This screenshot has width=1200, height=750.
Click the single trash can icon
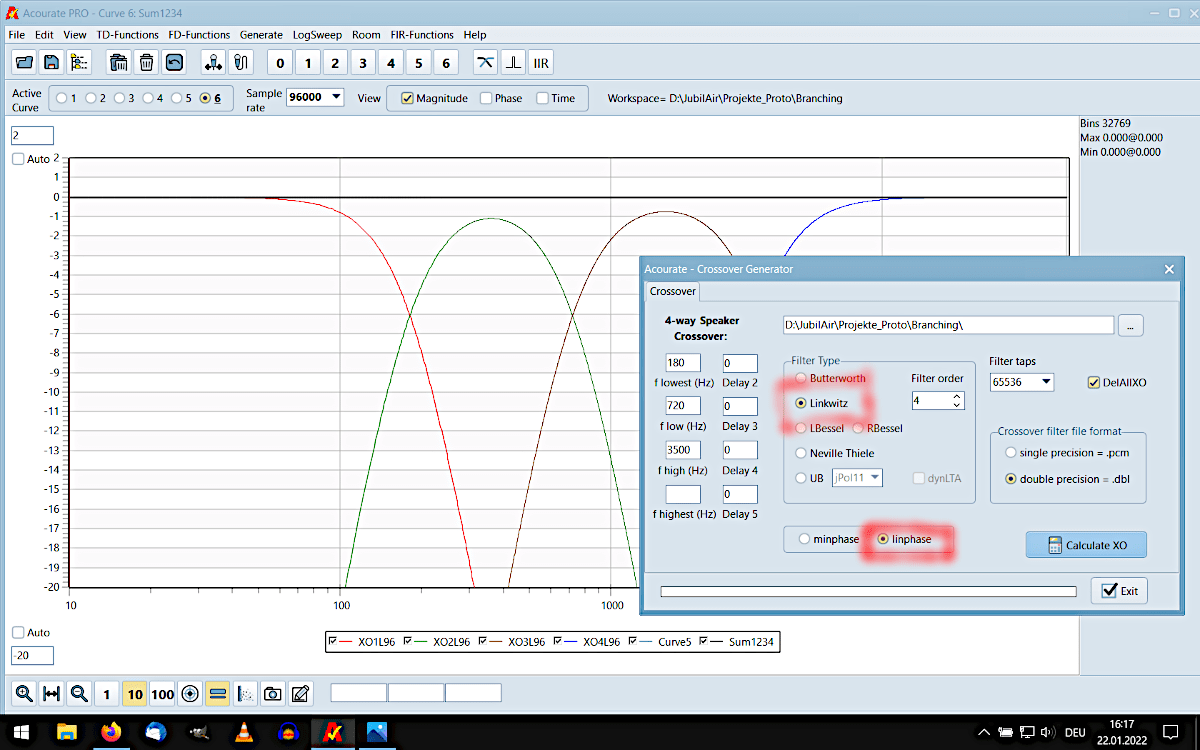coord(146,63)
